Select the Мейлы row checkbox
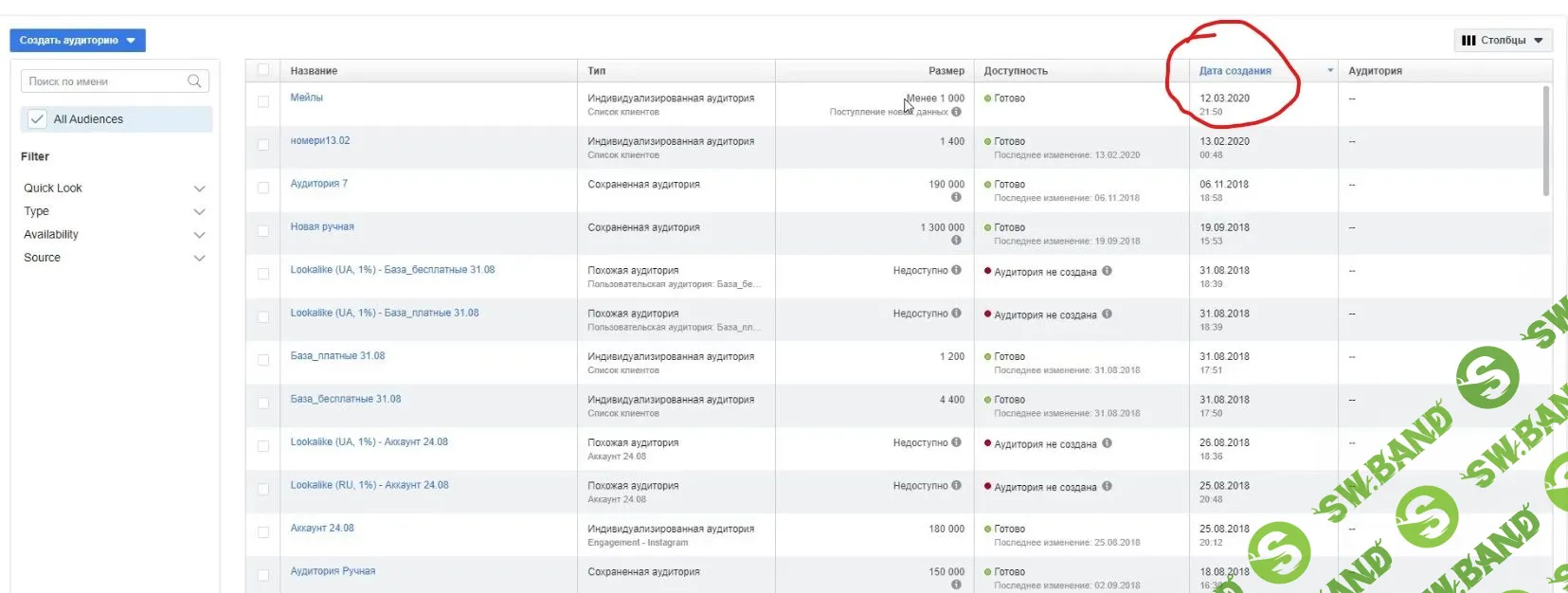 tap(263, 102)
